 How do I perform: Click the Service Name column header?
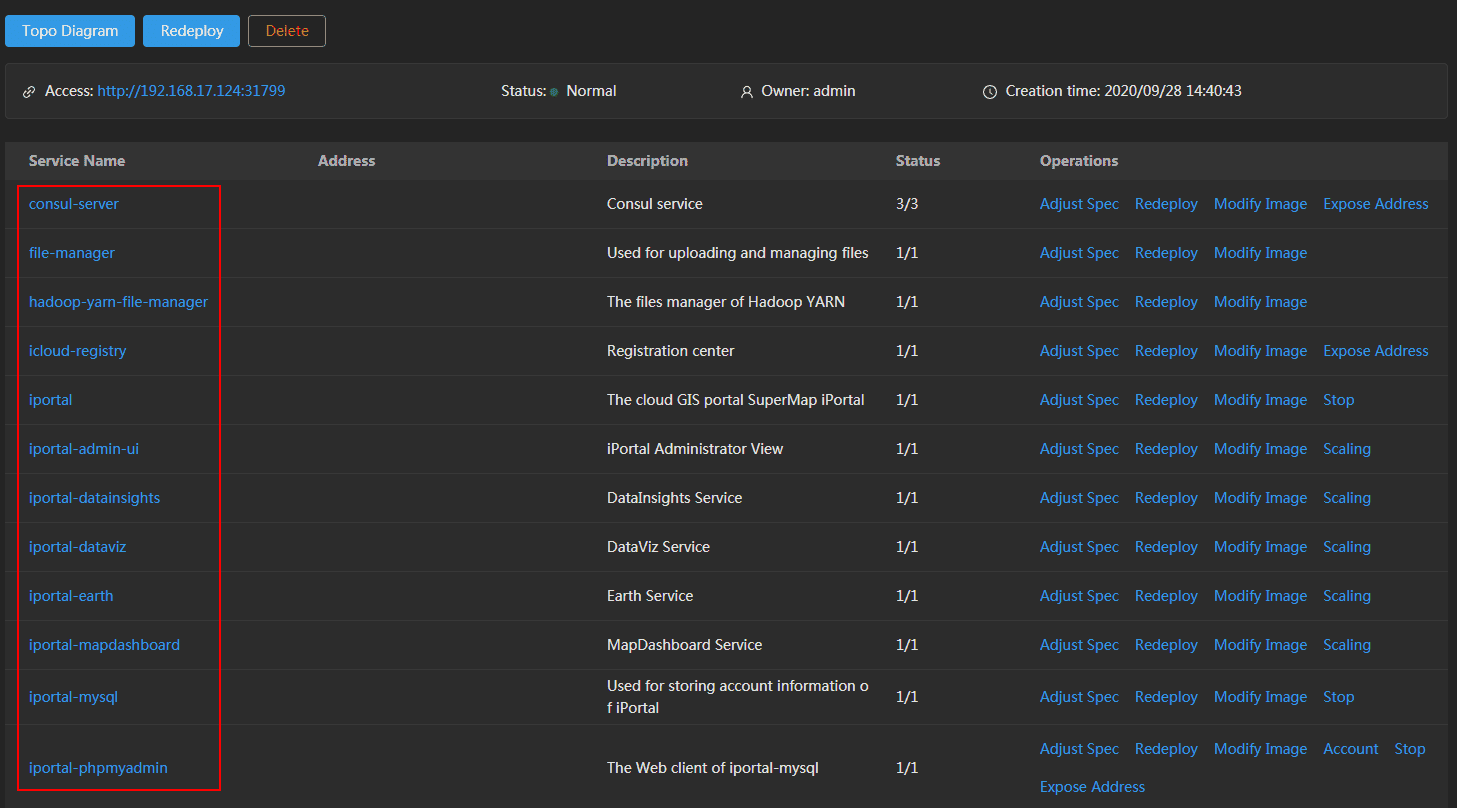tap(77, 161)
